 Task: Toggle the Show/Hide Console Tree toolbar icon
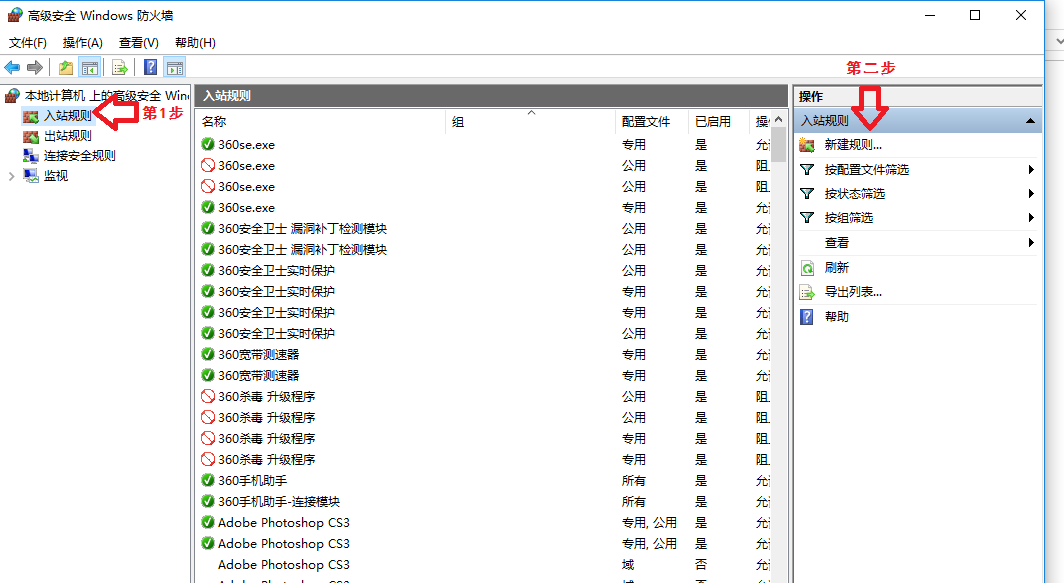click(x=90, y=67)
